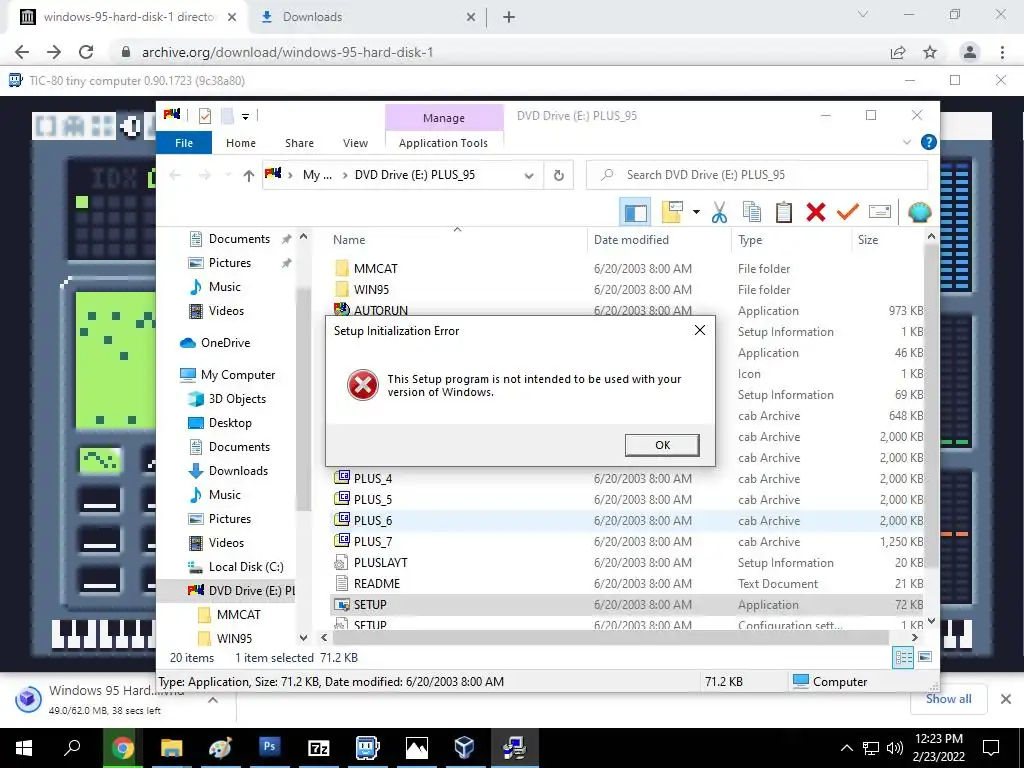Select the PLUS_7 cab archive
The height and width of the screenshot is (768, 1024).
pyautogui.click(x=372, y=541)
